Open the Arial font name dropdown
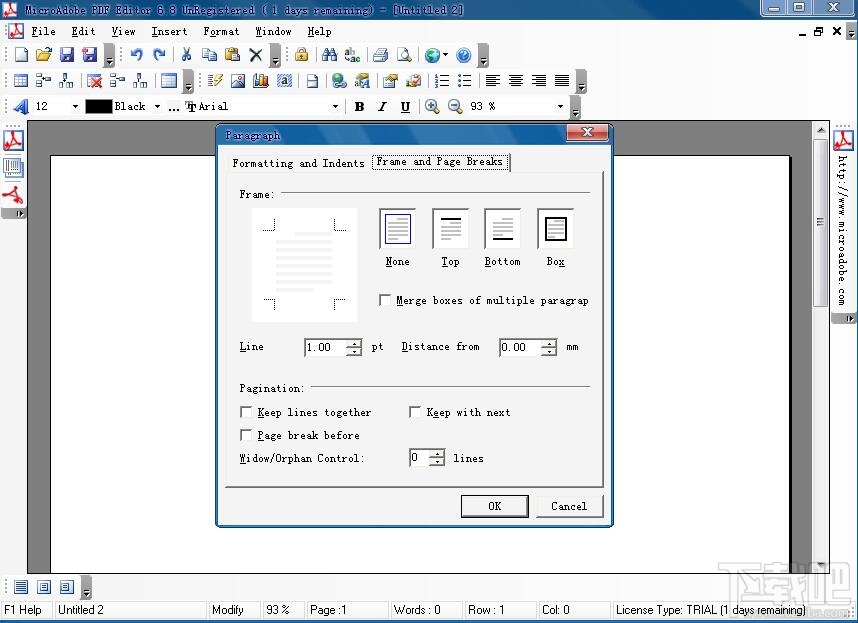This screenshot has width=858, height=623. click(336, 106)
